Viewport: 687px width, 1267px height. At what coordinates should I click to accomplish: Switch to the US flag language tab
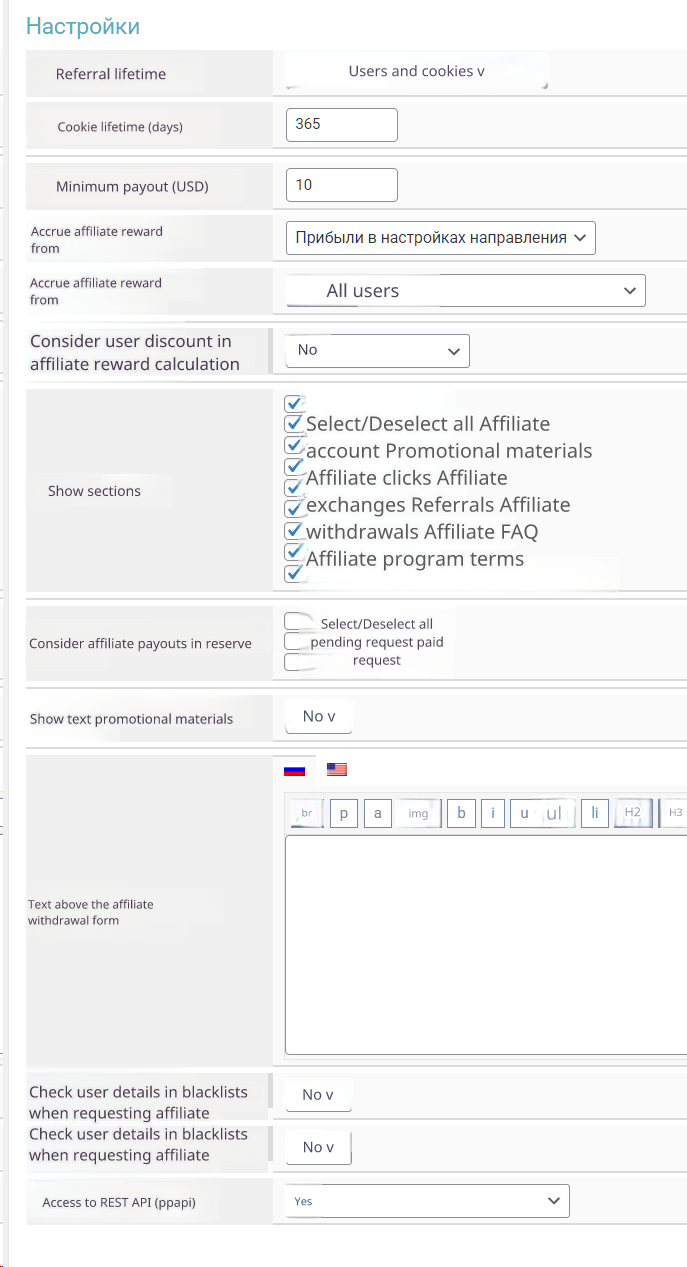(337, 770)
